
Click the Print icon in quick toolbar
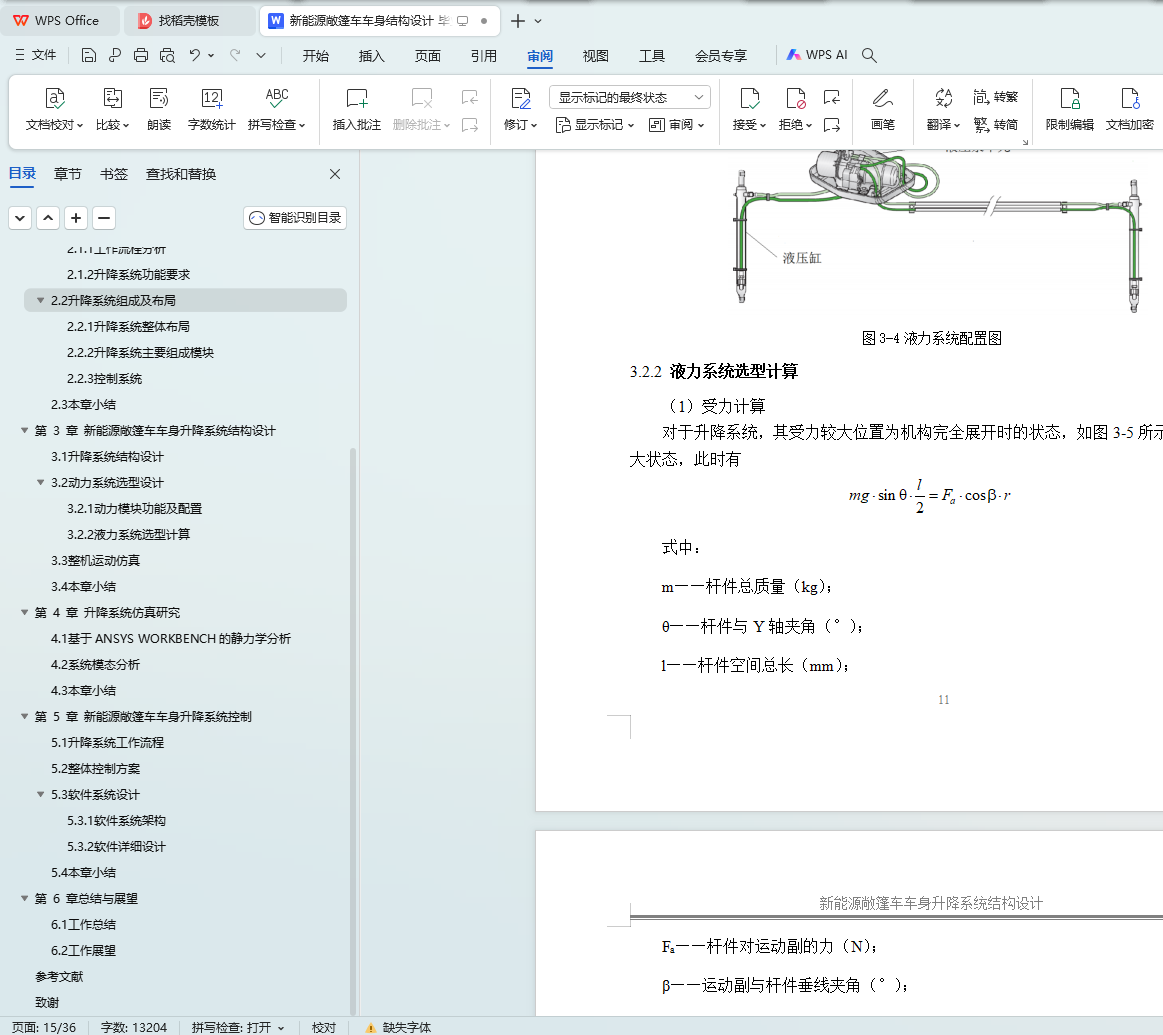pyautogui.click(x=141, y=55)
